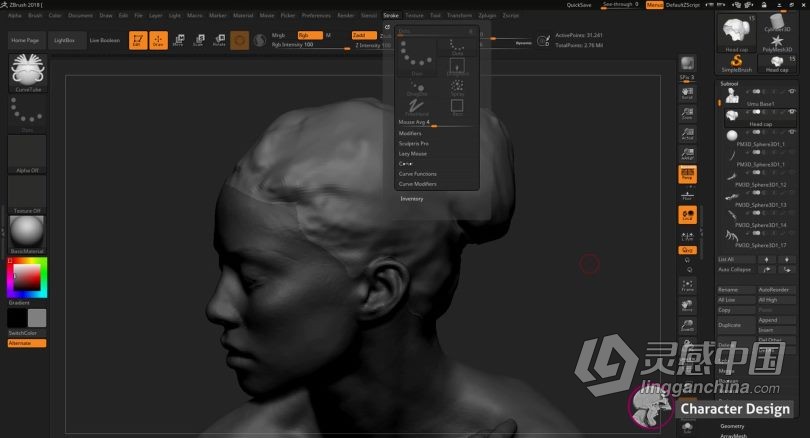
Task: Select the DragDot stroke type
Action: [416, 88]
